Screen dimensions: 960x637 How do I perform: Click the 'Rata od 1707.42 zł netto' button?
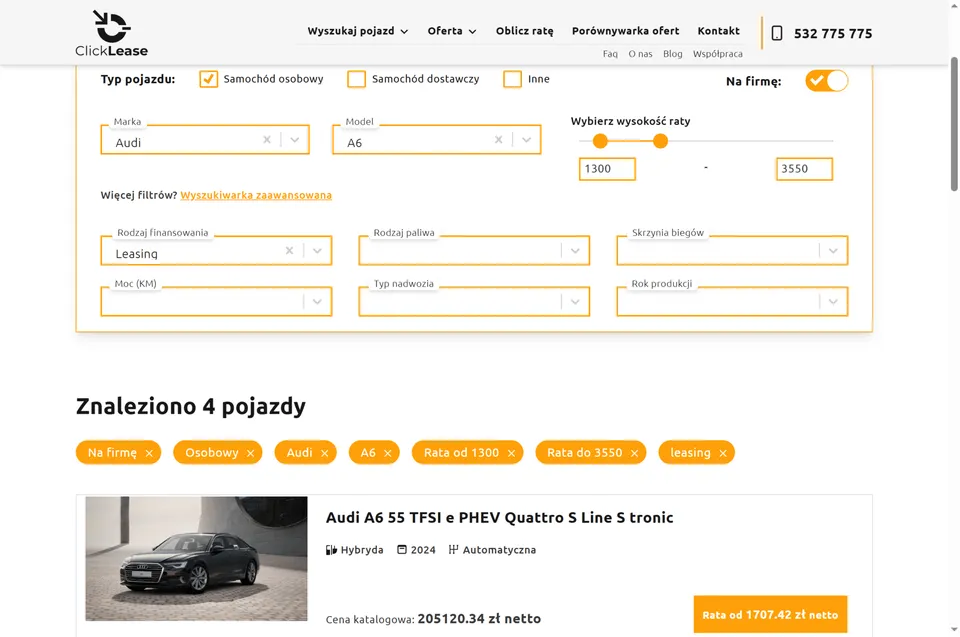coord(770,615)
